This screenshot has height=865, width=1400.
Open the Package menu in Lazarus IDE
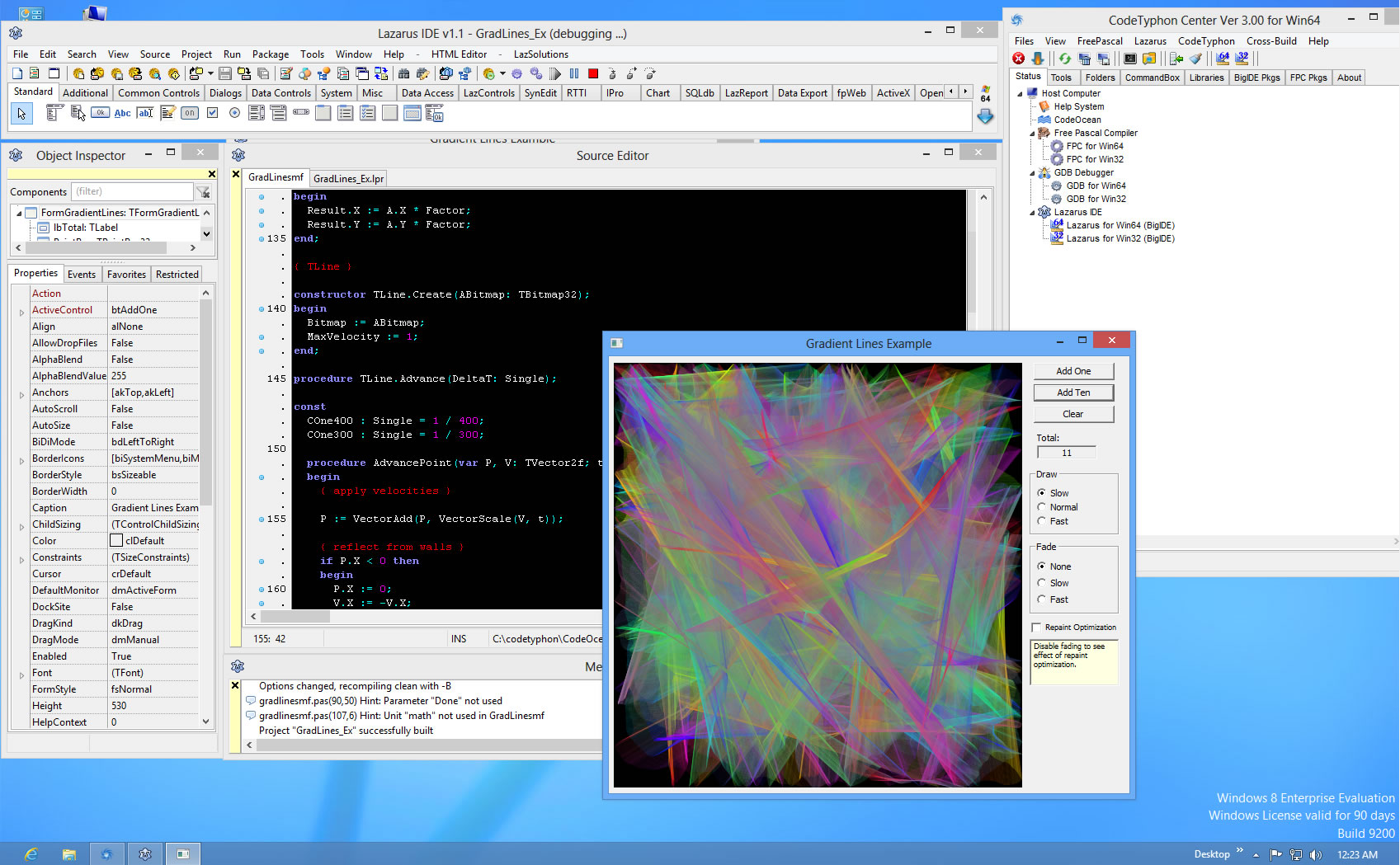tap(271, 54)
